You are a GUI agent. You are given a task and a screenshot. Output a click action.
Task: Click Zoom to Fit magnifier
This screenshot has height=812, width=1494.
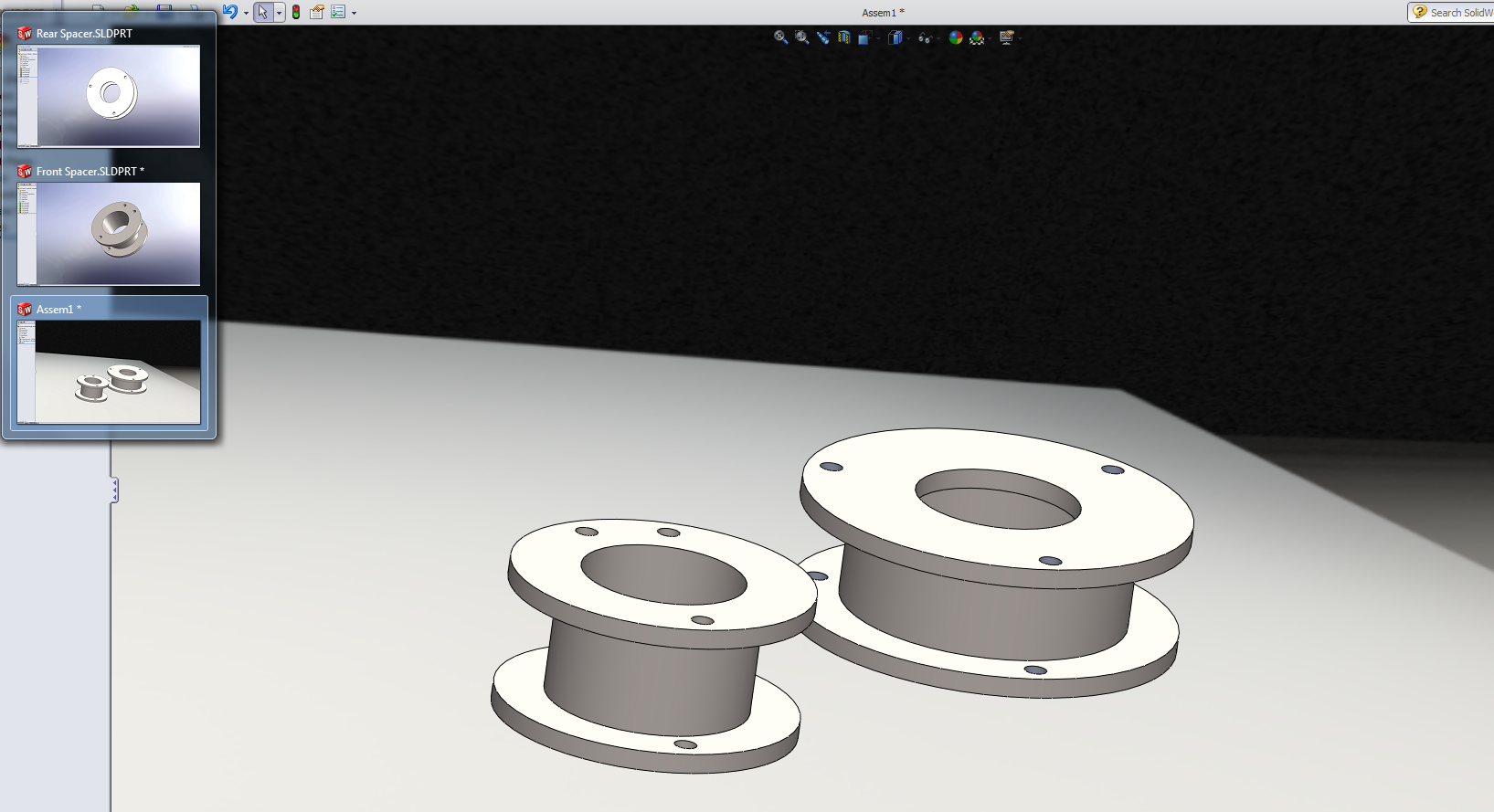(x=781, y=37)
